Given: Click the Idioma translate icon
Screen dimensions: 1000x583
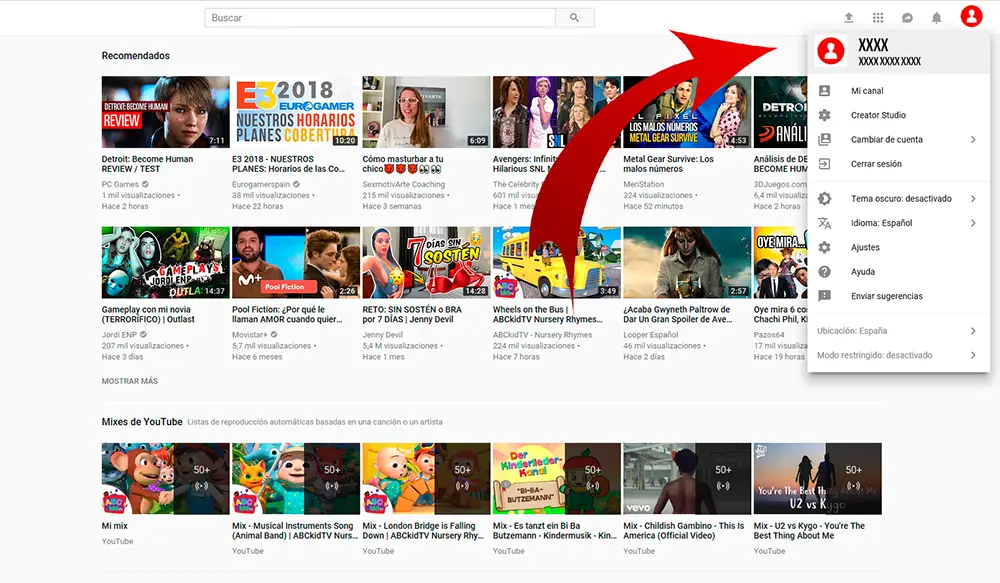Looking at the screenshot, I should [x=825, y=223].
